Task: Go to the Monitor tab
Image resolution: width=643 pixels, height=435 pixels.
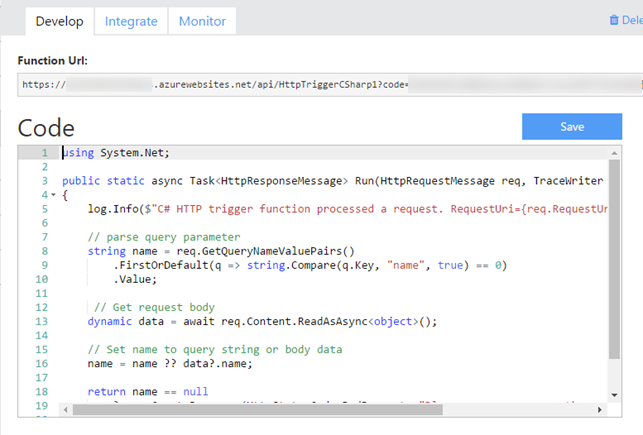Action: [202, 21]
